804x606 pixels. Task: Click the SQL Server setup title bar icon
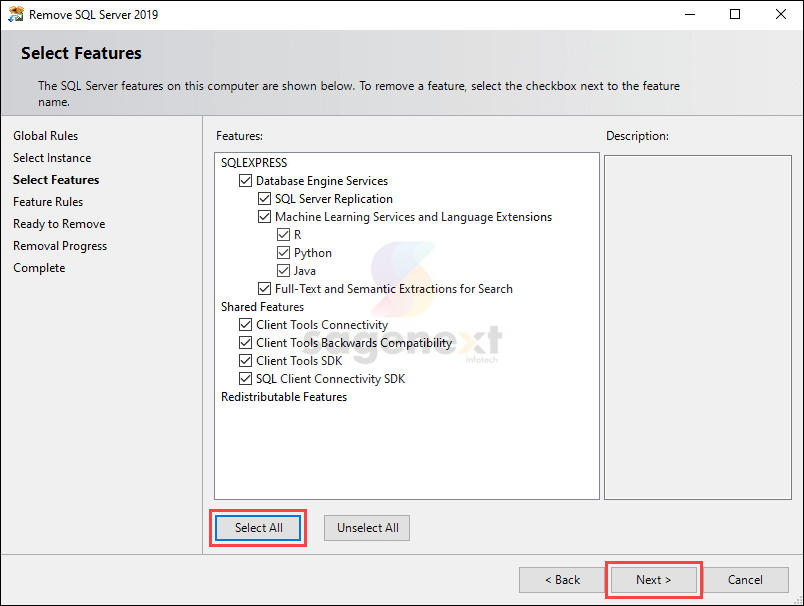coord(15,14)
